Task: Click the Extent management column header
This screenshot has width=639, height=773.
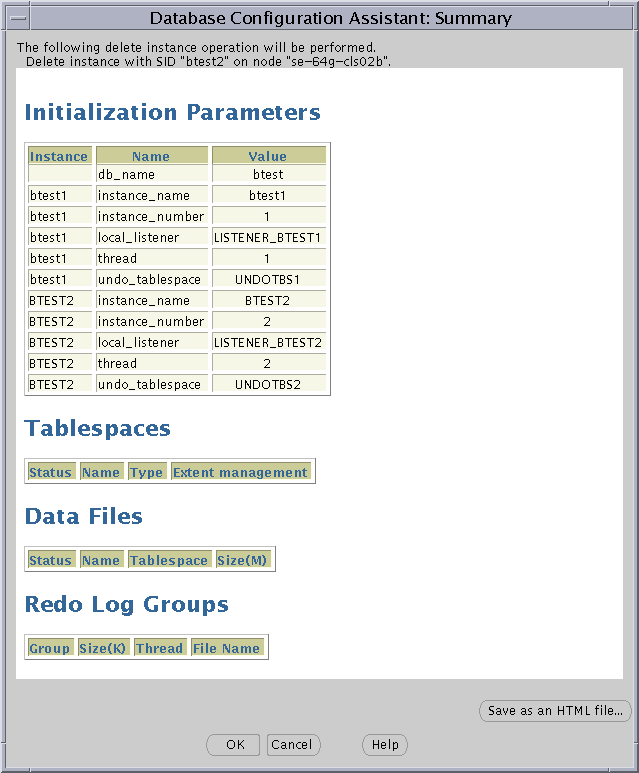Action: coord(240,472)
